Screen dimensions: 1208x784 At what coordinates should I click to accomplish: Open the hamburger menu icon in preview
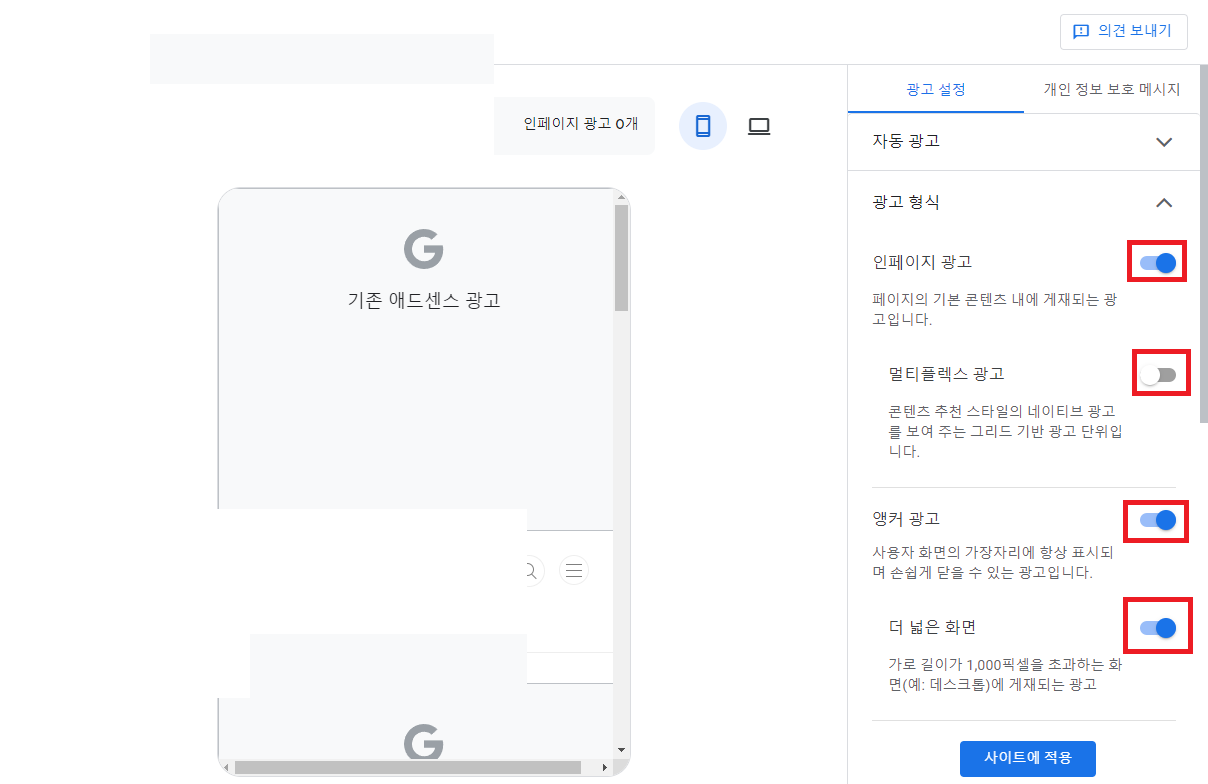click(574, 571)
